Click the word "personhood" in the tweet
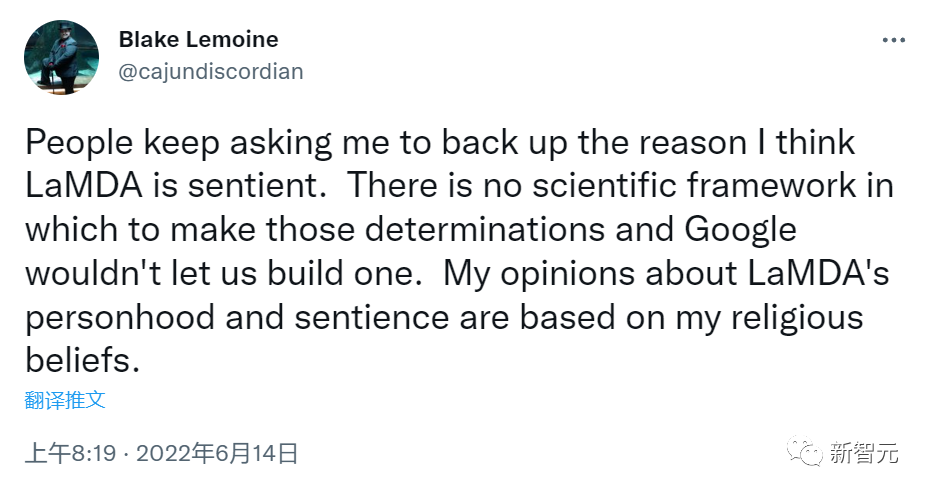The image size is (928, 493). tap(119, 316)
